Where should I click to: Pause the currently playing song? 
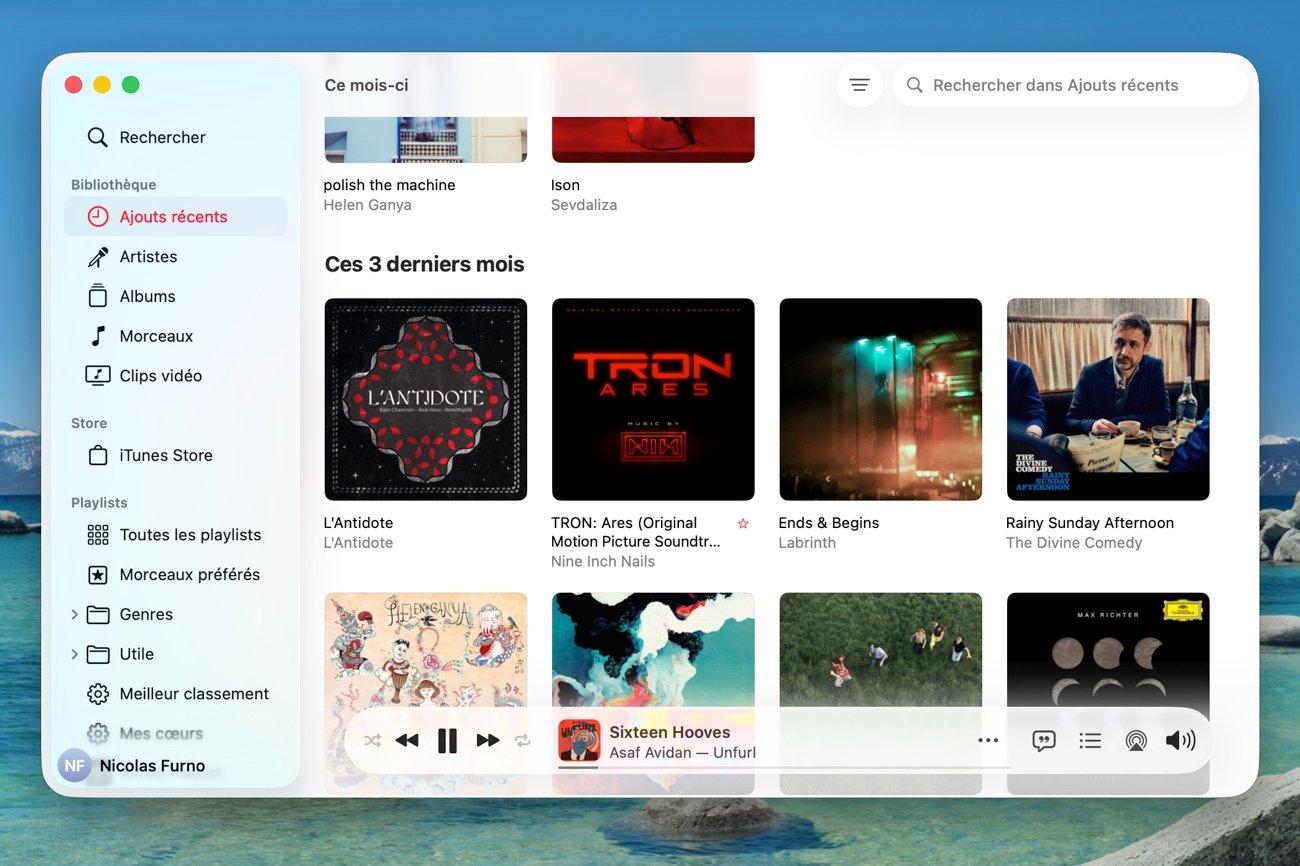pyautogui.click(x=447, y=741)
